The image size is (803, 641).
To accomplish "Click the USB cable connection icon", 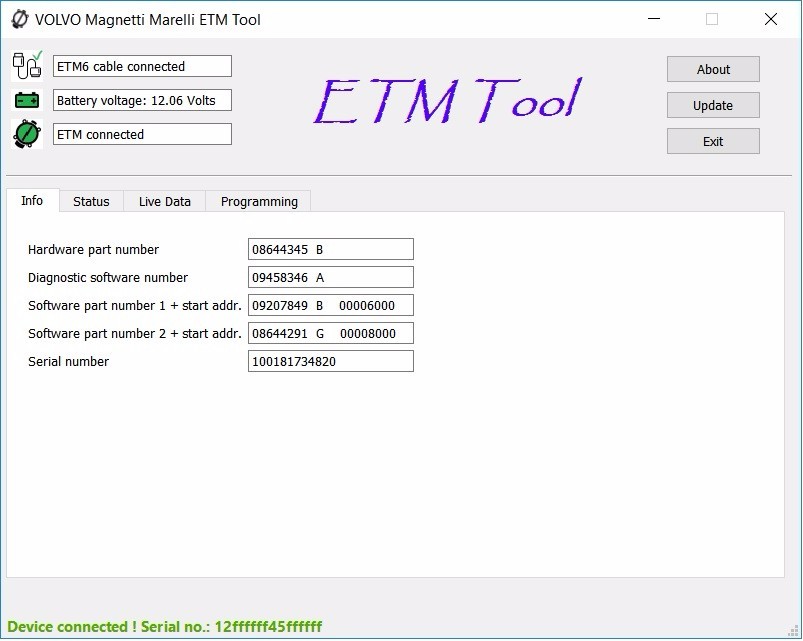I will pyautogui.click(x=26, y=64).
